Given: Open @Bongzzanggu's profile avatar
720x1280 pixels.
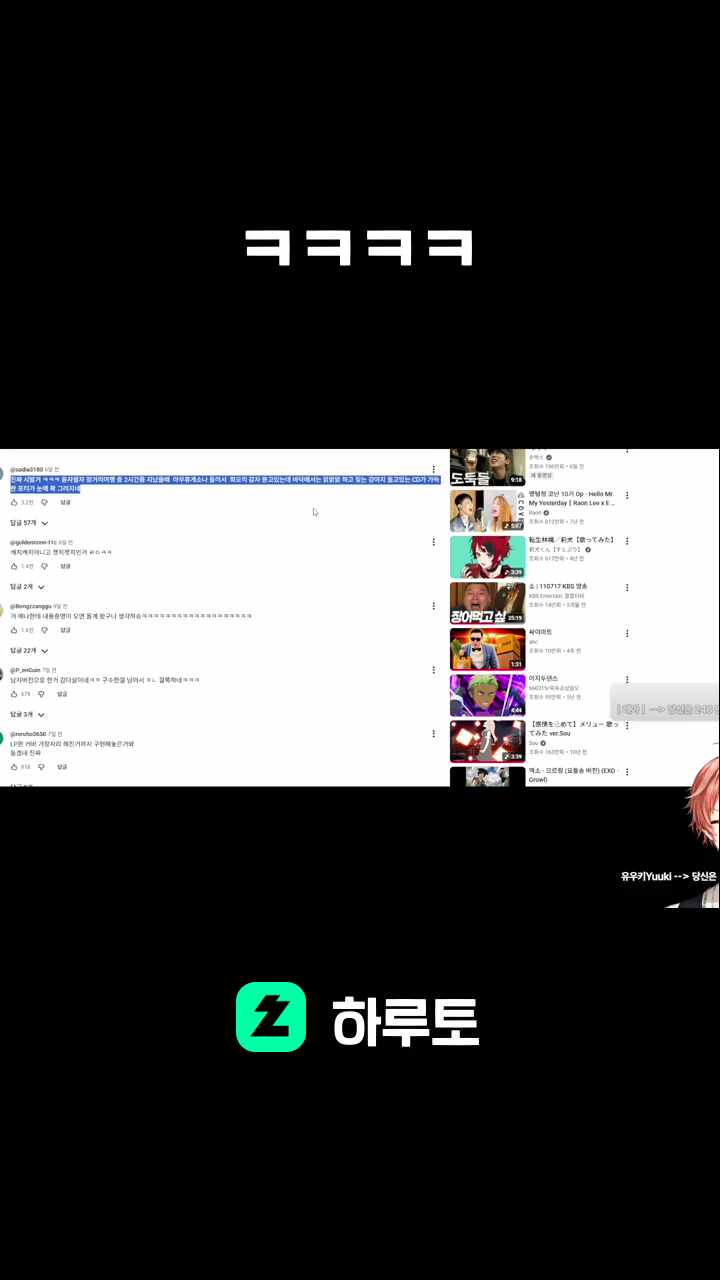Looking at the screenshot, I should [x=2, y=610].
